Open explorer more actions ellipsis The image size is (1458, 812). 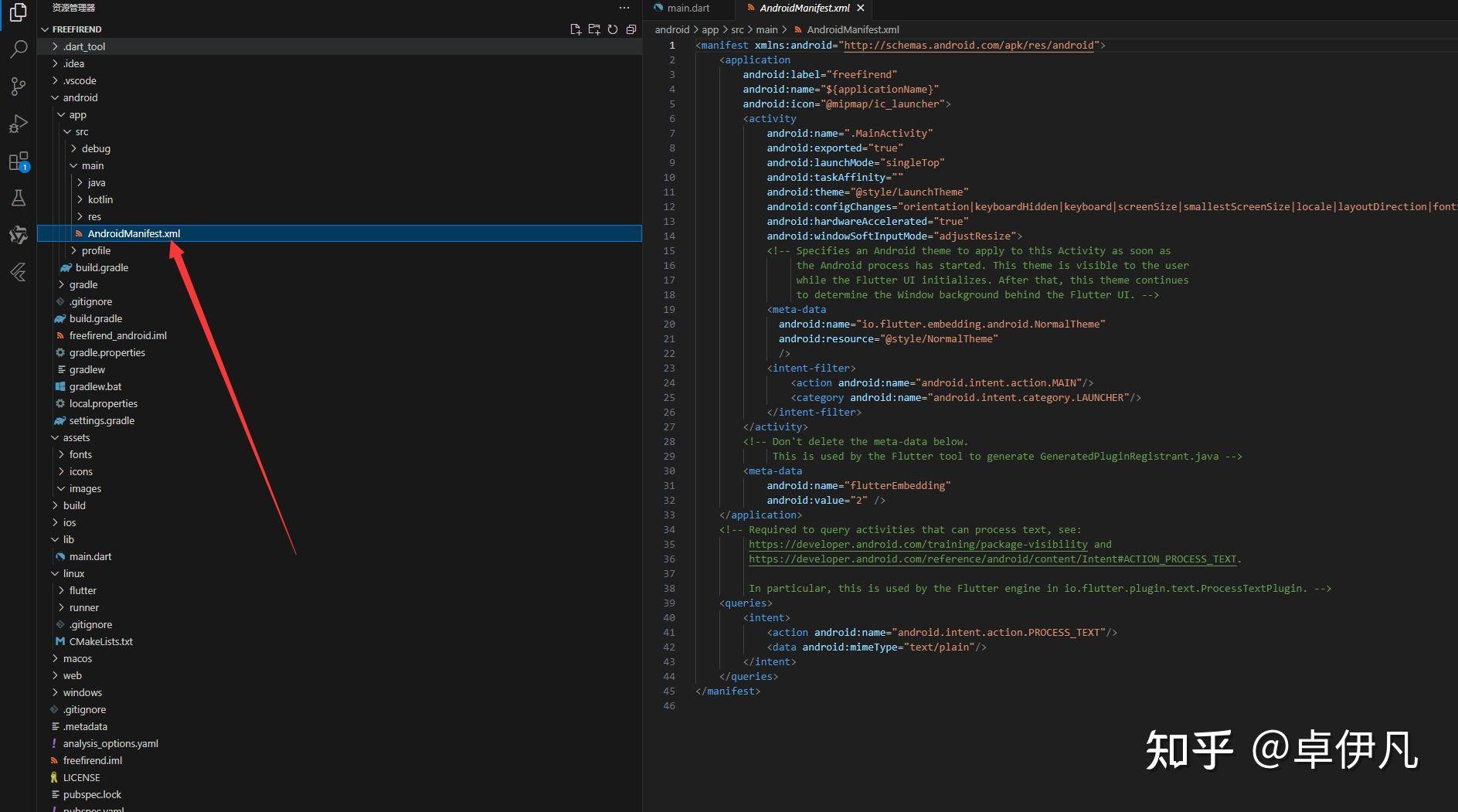click(624, 8)
